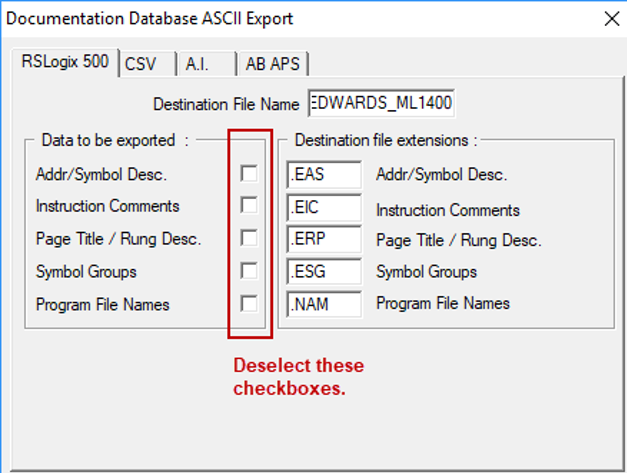Select the A.I. tab
This screenshot has width=627, height=473.
click(x=207, y=64)
